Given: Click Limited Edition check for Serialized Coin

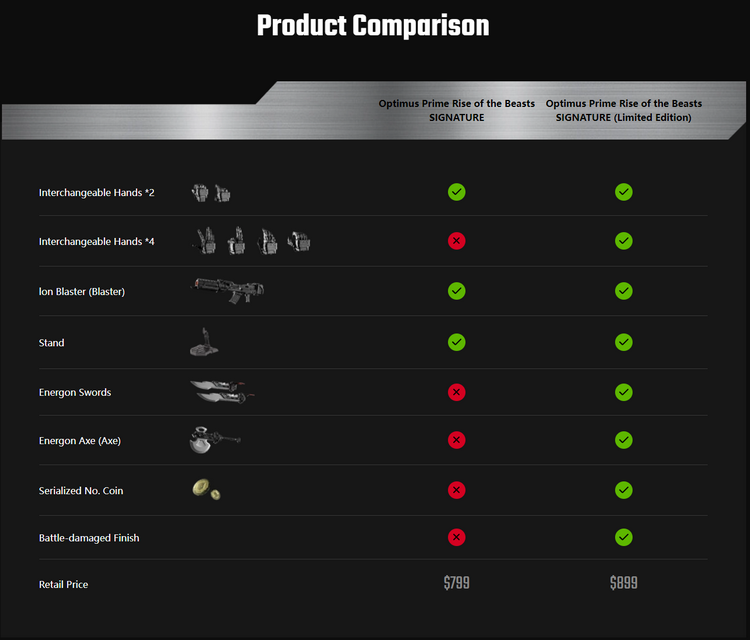Looking at the screenshot, I should click(624, 490).
